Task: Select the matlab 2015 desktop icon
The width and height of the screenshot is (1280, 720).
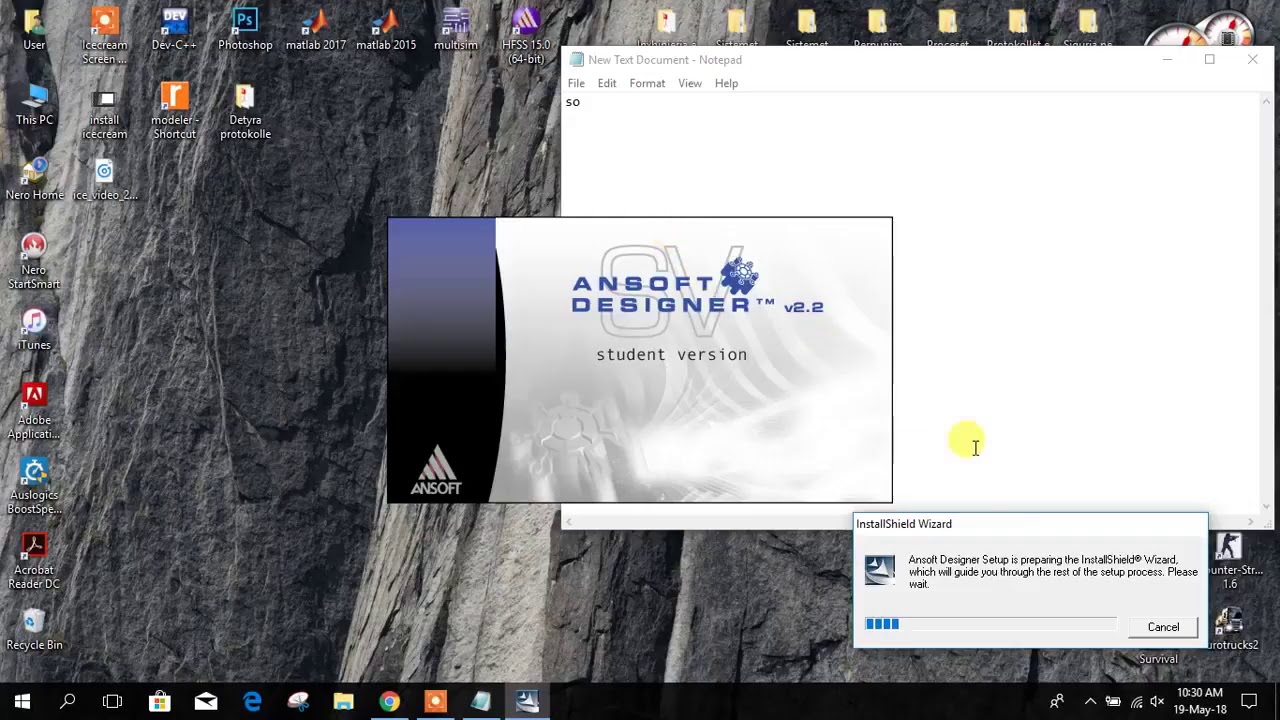Action: coord(386,30)
